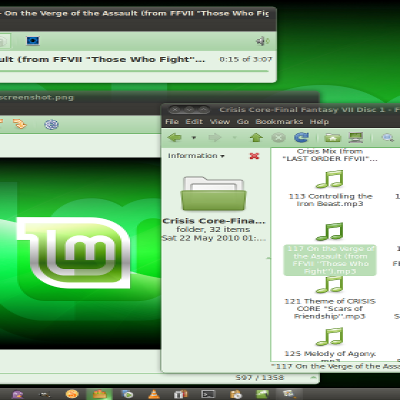The height and width of the screenshot is (400, 400).
Task: Open the green picture icon in taskbar
Action: click(262, 394)
